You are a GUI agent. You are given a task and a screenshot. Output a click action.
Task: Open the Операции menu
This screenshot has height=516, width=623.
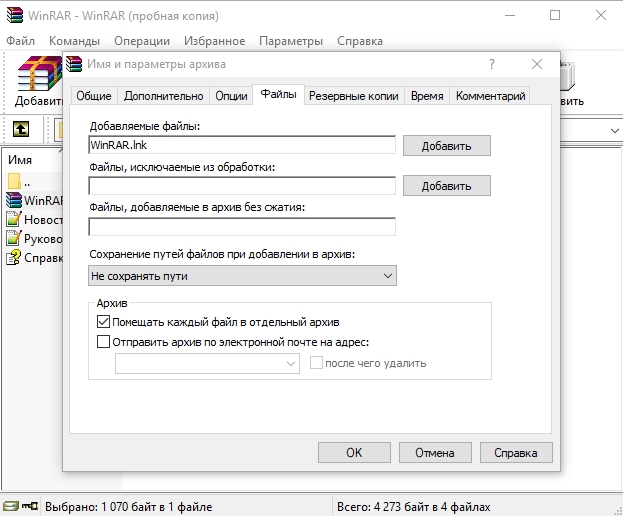pos(142,41)
